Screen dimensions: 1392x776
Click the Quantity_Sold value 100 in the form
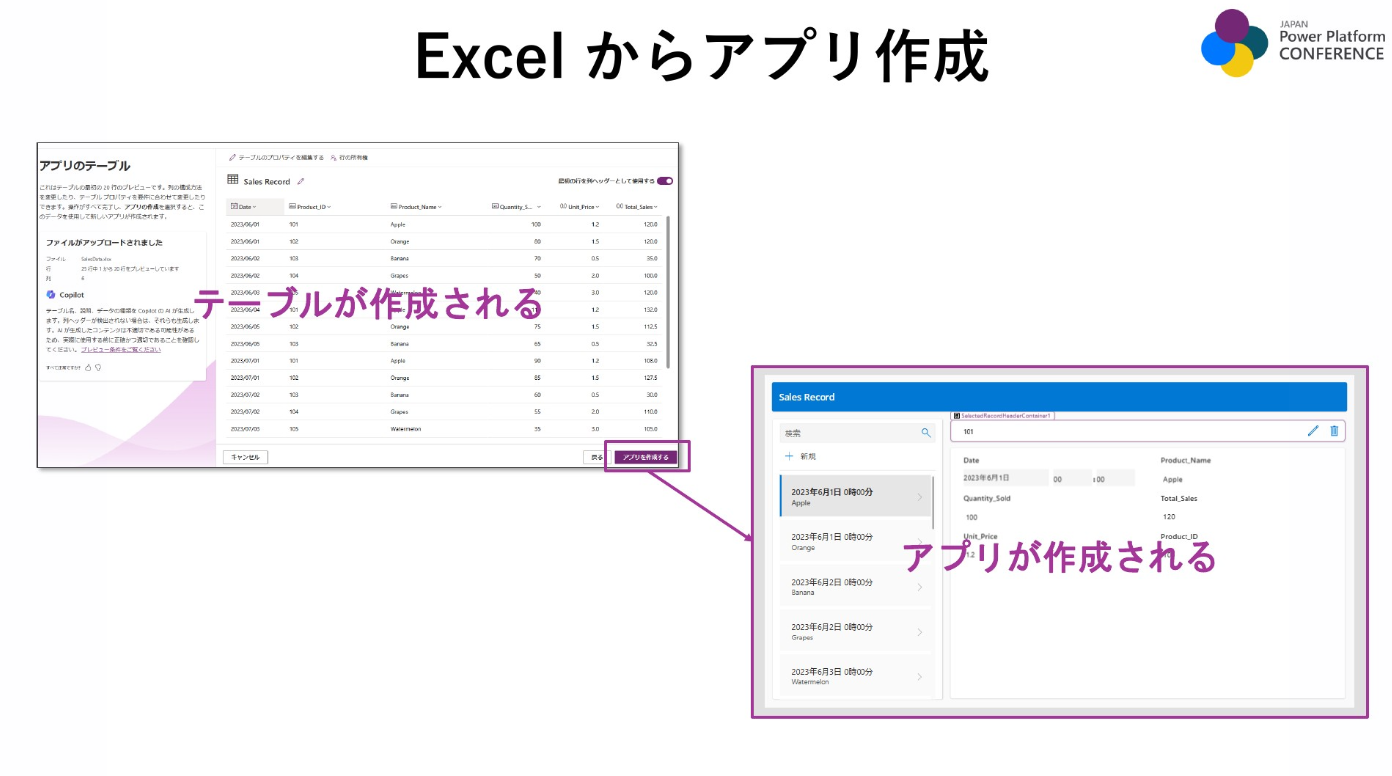coord(972,517)
